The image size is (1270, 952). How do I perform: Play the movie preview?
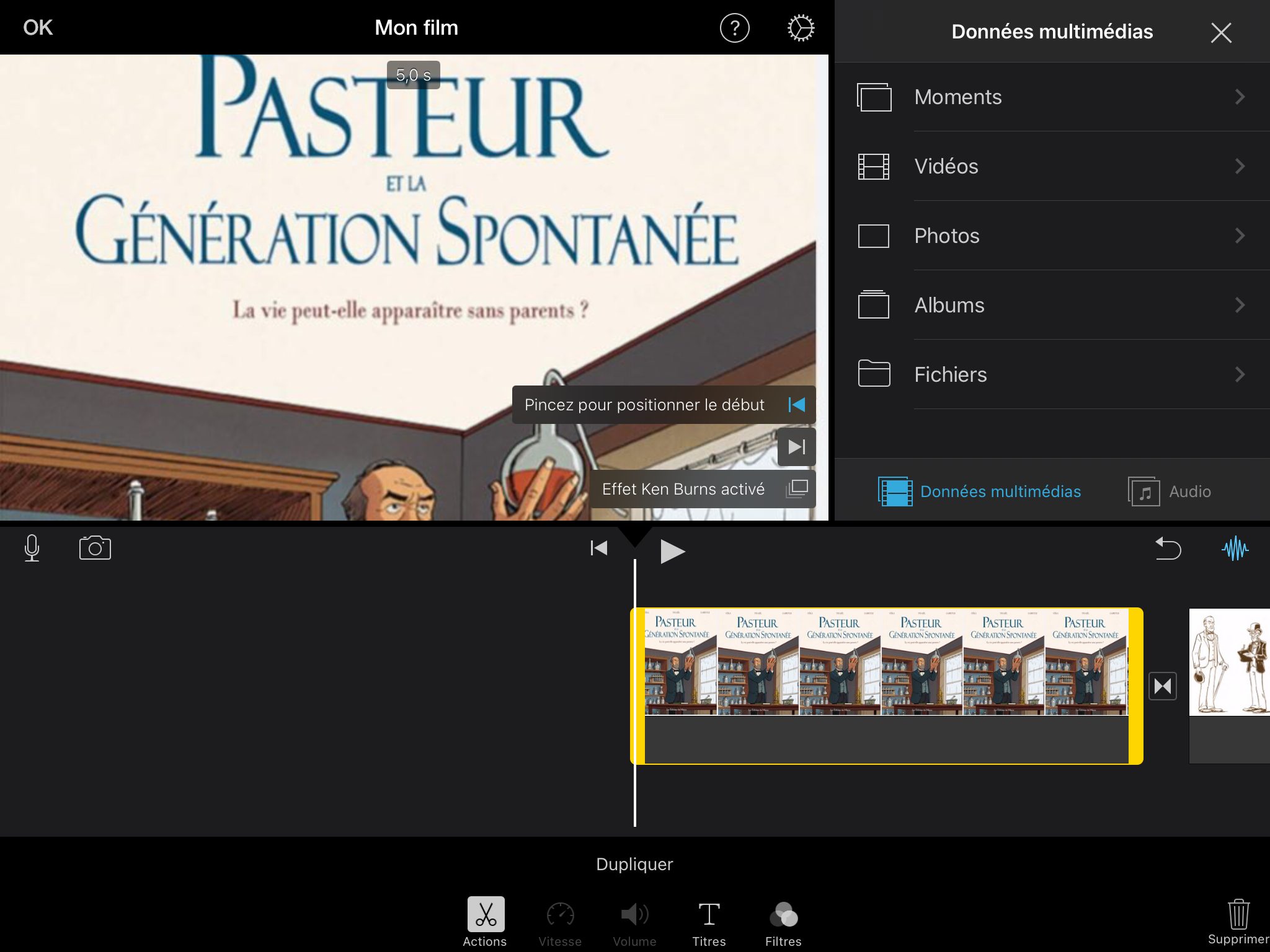click(672, 551)
